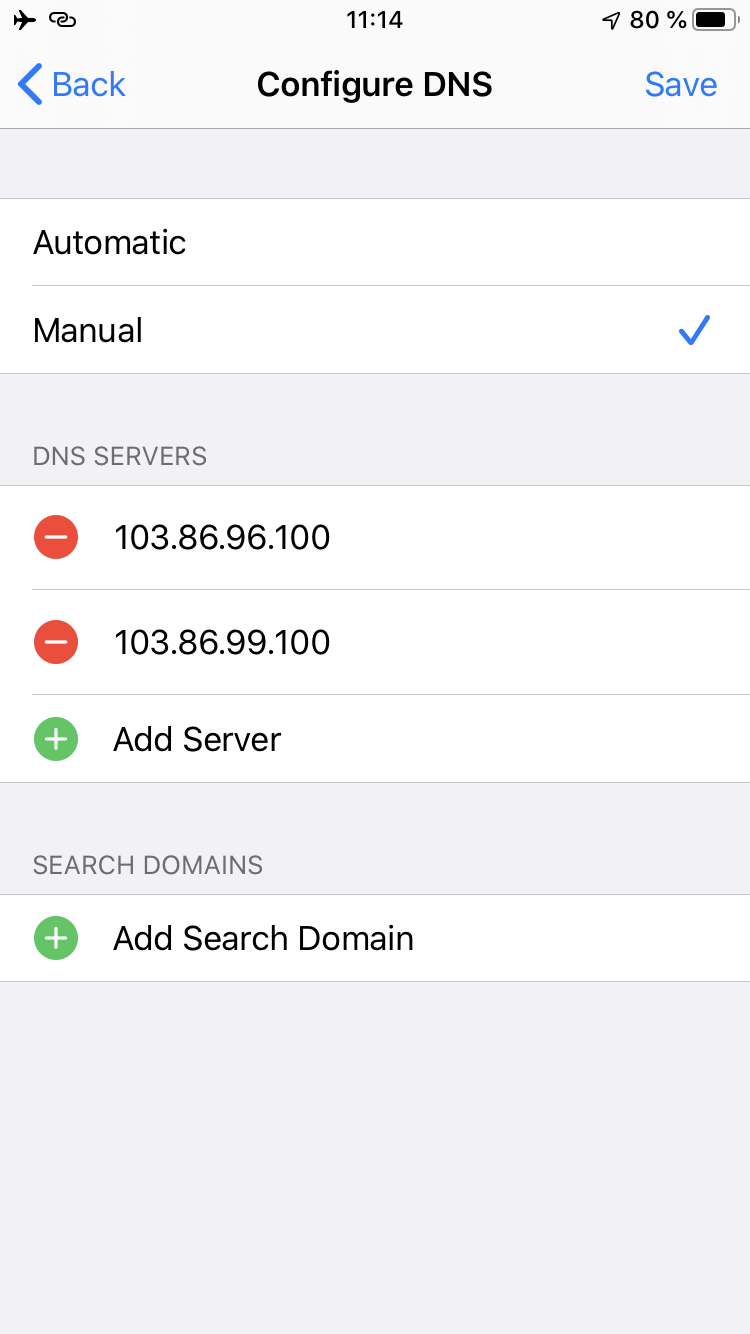Tap the Configure DNS title

tap(374, 85)
